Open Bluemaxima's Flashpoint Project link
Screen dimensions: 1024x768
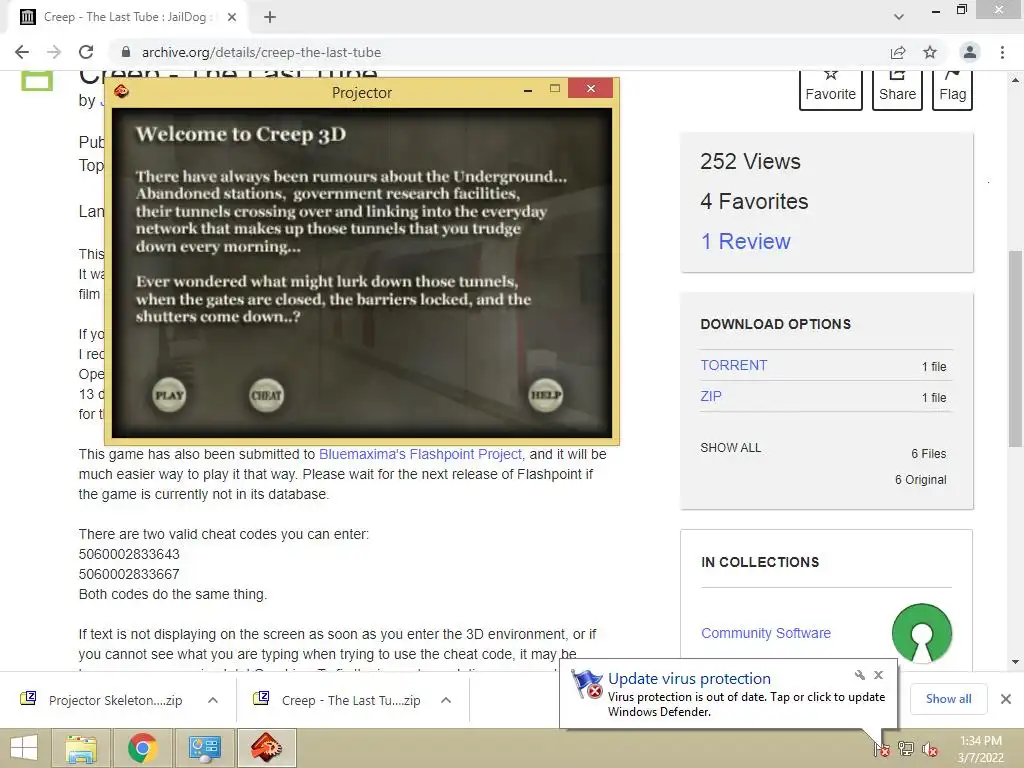tap(420, 454)
